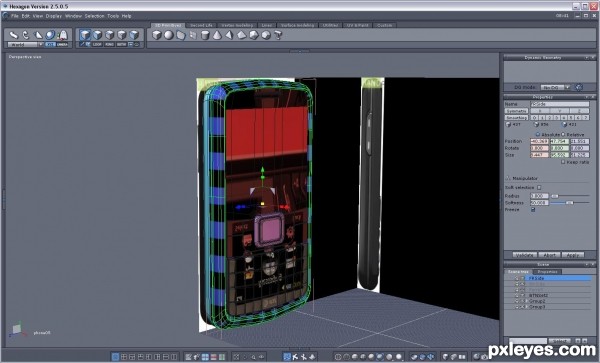Open the File menu
Viewport: 600px width, 363px height.
pyautogui.click(x=15, y=16)
